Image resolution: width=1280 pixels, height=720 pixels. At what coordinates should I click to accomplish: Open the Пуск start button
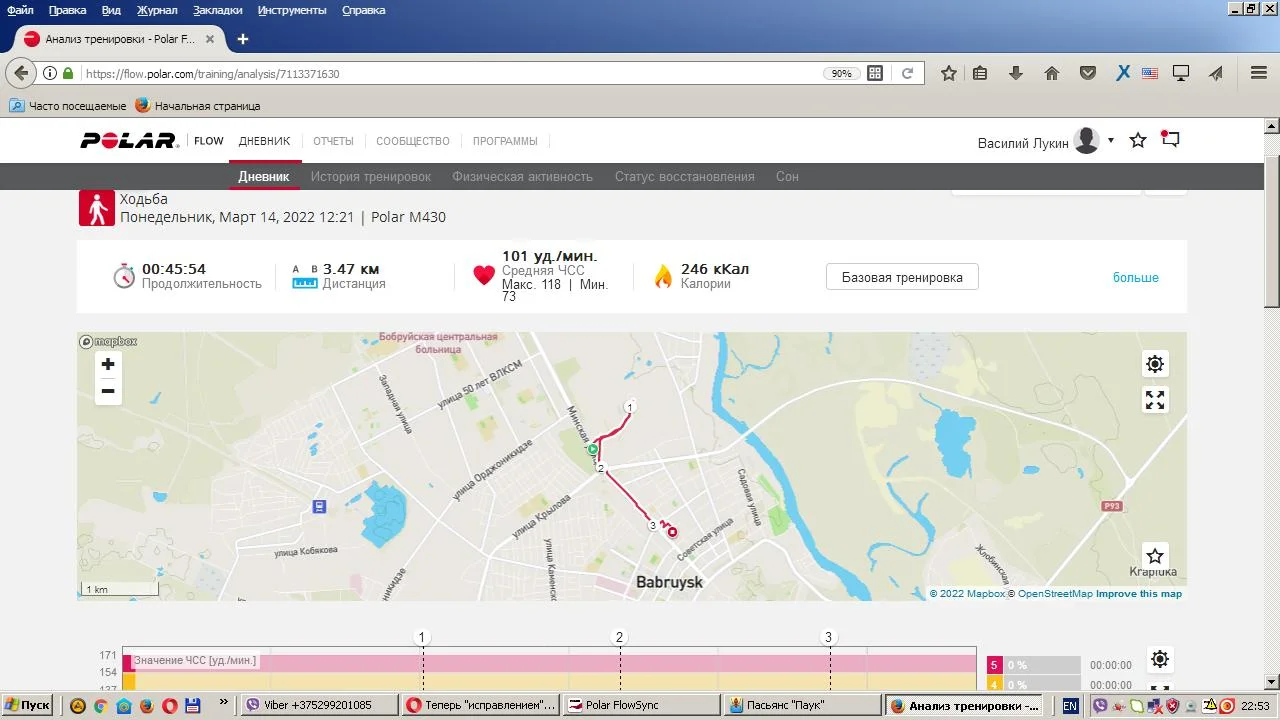(28, 705)
